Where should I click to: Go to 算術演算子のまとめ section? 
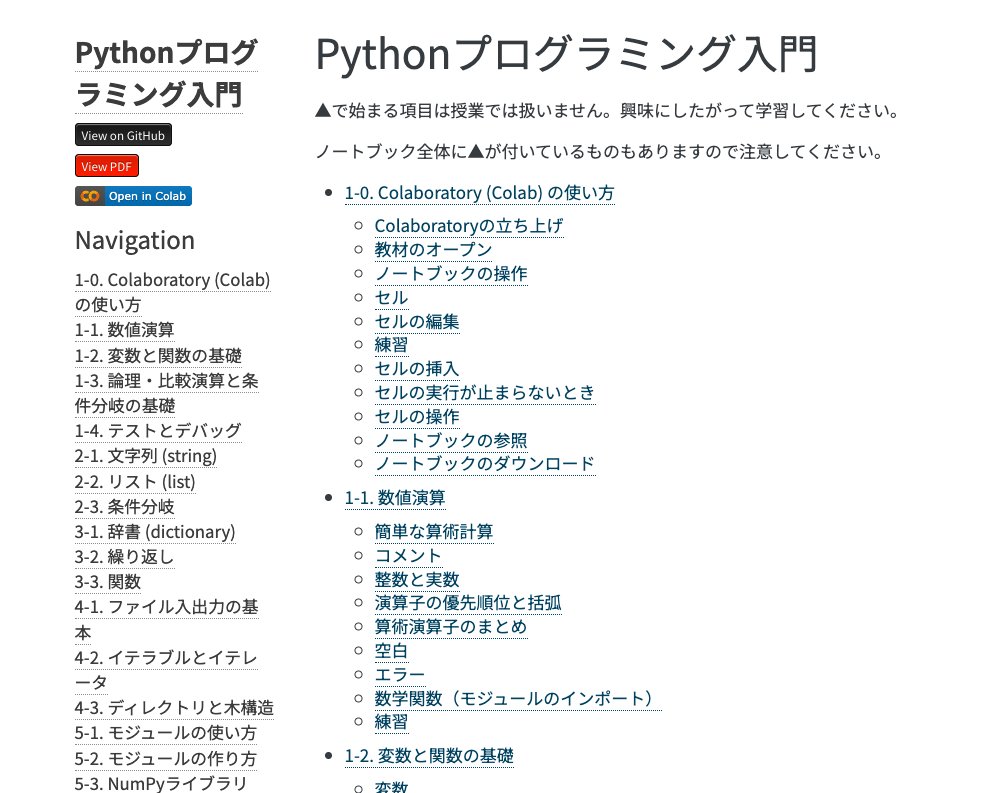(451, 627)
